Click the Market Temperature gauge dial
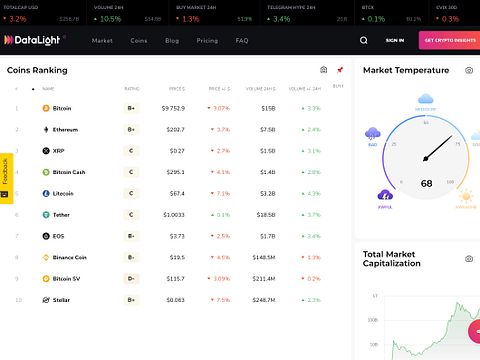This screenshot has height=360, width=480. 426,157
